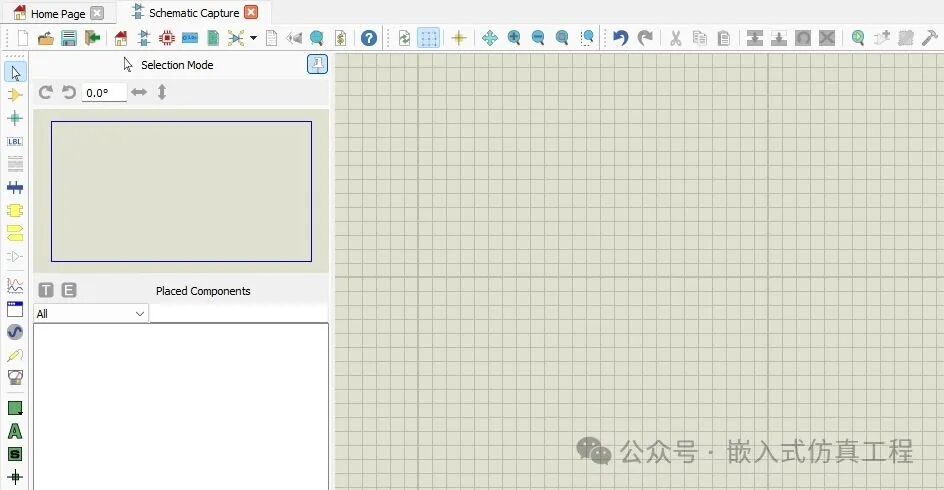Open Help with the question mark icon
The image size is (944, 490).
click(x=369, y=39)
